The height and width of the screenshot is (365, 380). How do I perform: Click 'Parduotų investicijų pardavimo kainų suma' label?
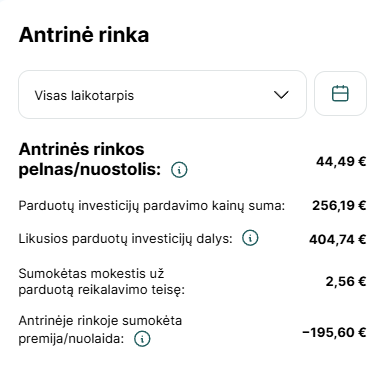point(152,206)
